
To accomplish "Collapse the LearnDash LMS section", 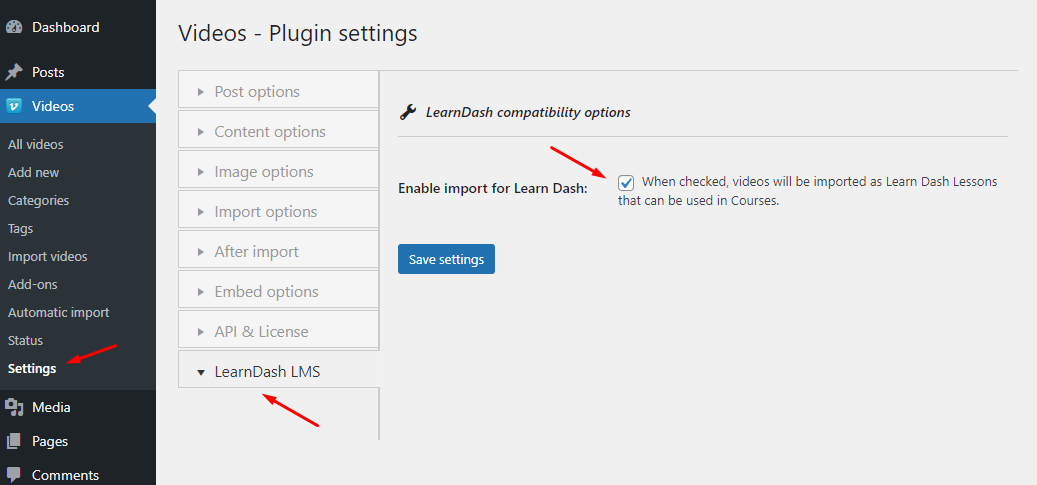I will [x=278, y=371].
